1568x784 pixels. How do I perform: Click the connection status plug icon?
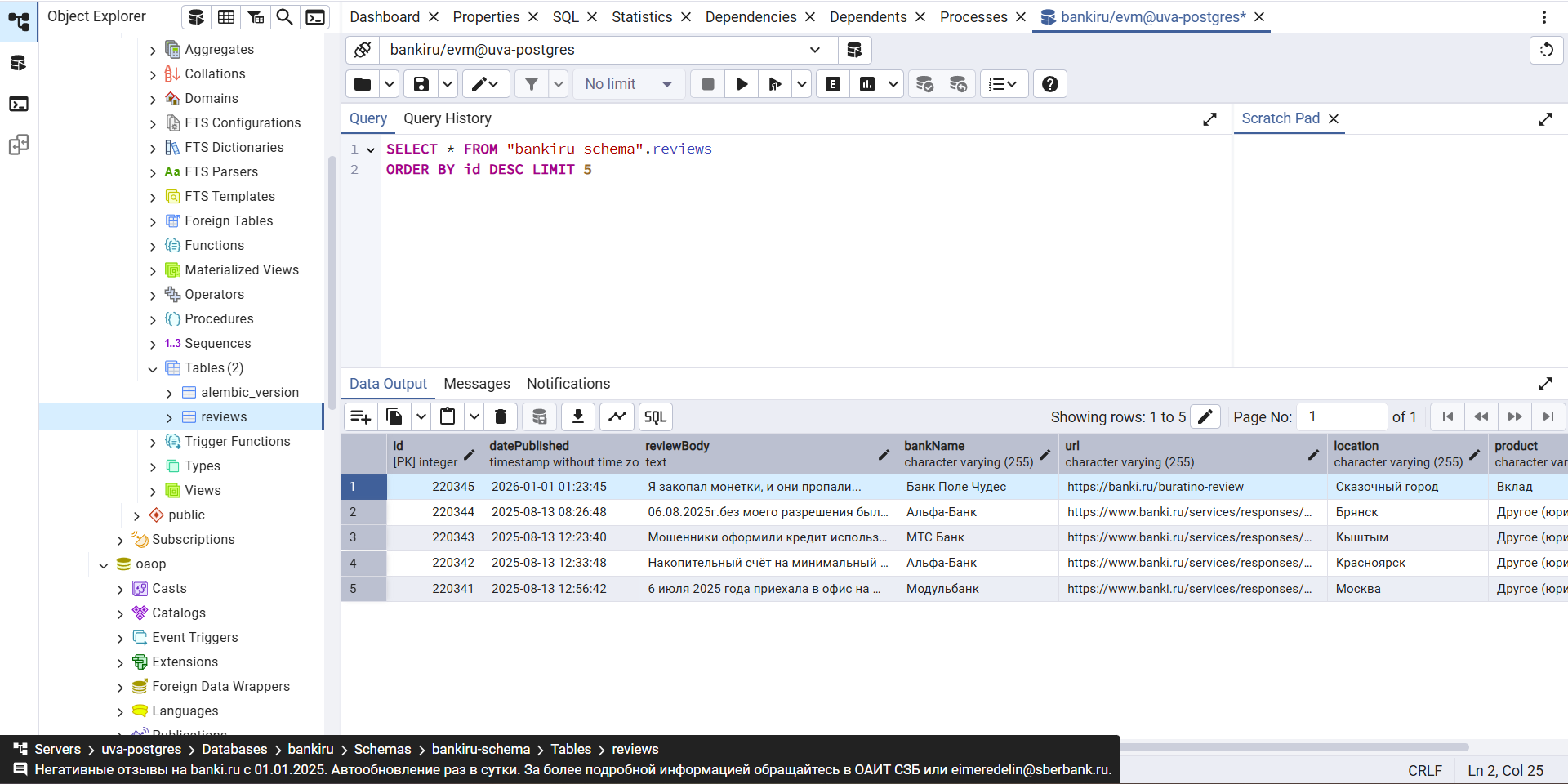pos(363,50)
